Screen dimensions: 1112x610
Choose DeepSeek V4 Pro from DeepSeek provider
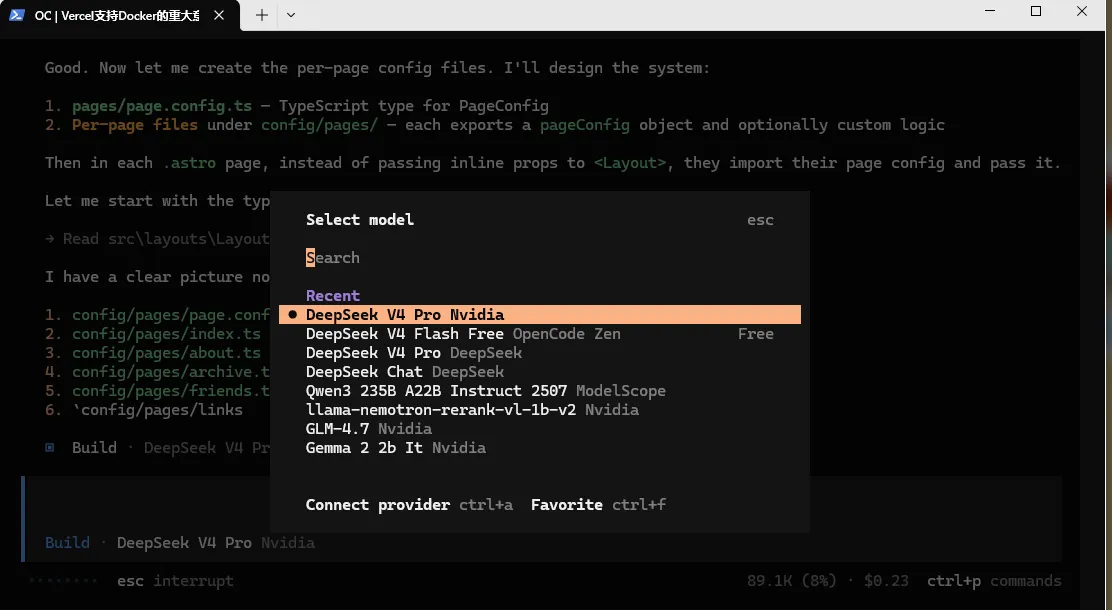coord(540,353)
